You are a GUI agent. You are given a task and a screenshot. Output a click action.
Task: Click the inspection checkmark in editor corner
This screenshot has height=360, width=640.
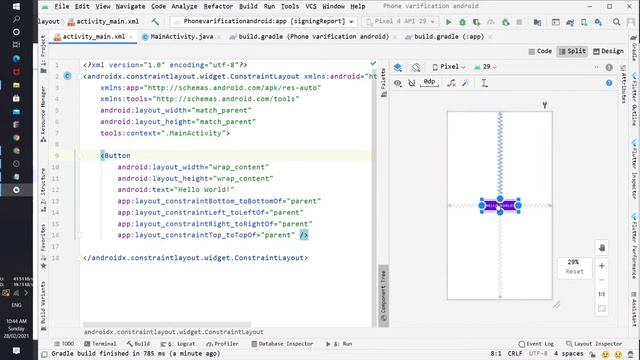coord(373,63)
